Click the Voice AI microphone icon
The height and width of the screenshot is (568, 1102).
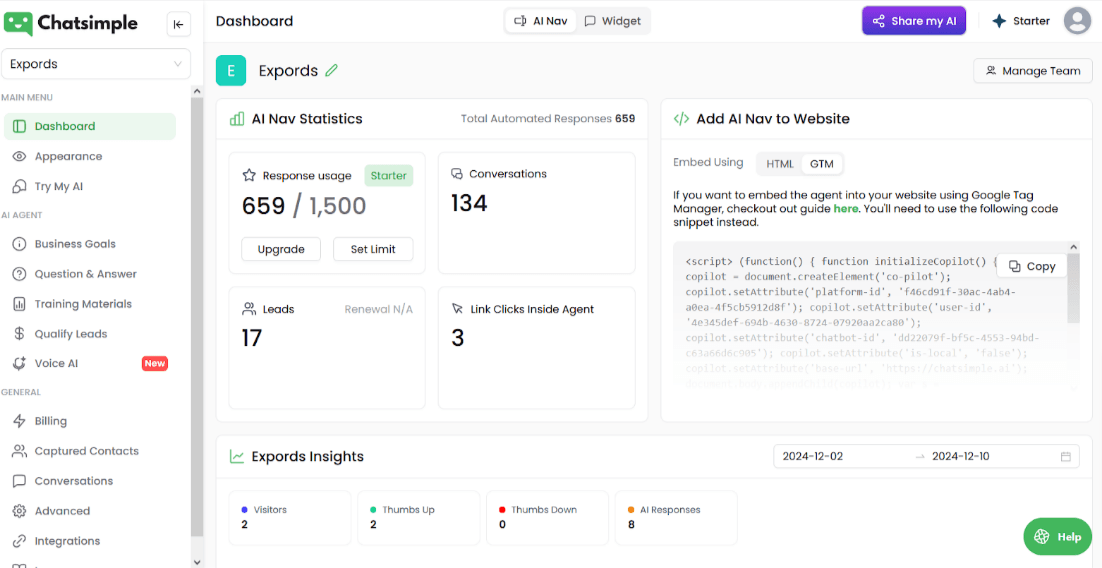click(x=19, y=364)
